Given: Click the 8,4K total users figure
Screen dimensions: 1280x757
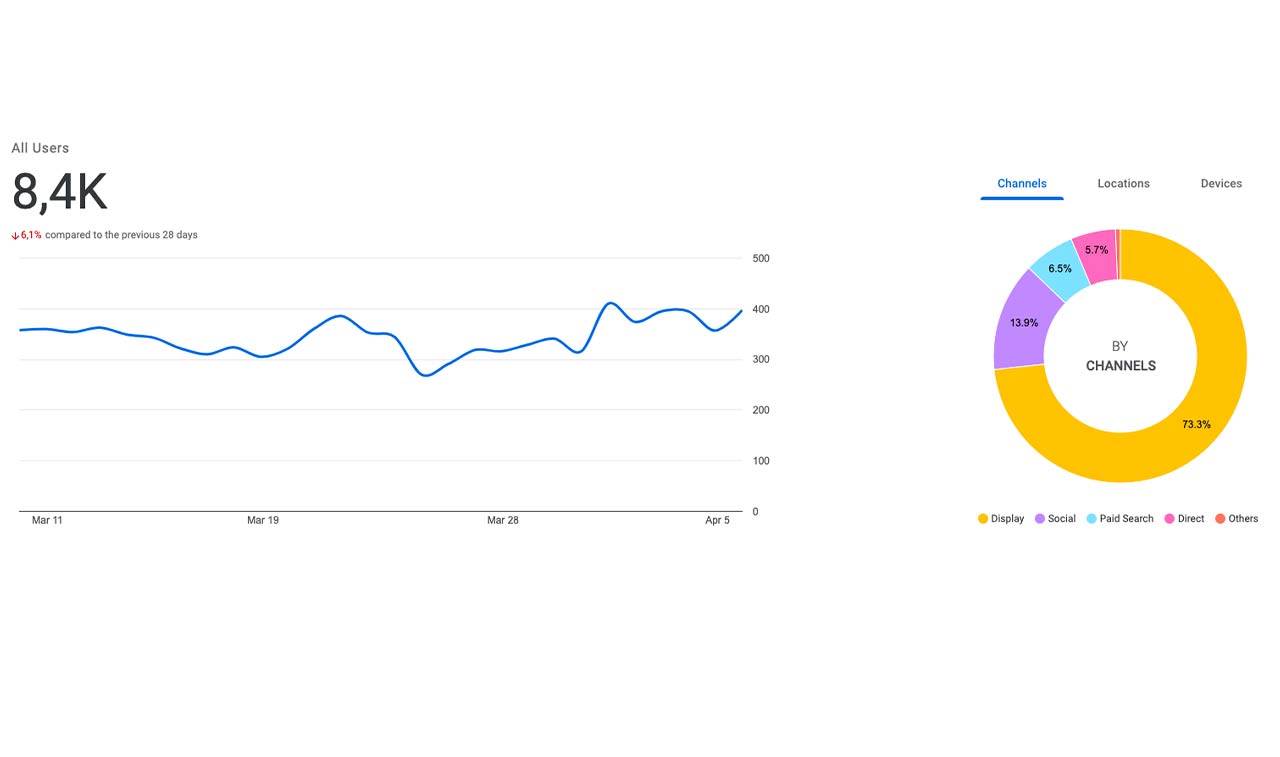Looking at the screenshot, I should [x=59, y=192].
